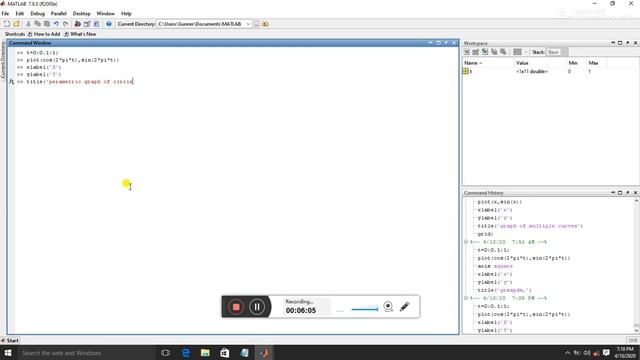640x360 pixels.
Task: Select 'axis square' in Command History
Action: point(495,266)
